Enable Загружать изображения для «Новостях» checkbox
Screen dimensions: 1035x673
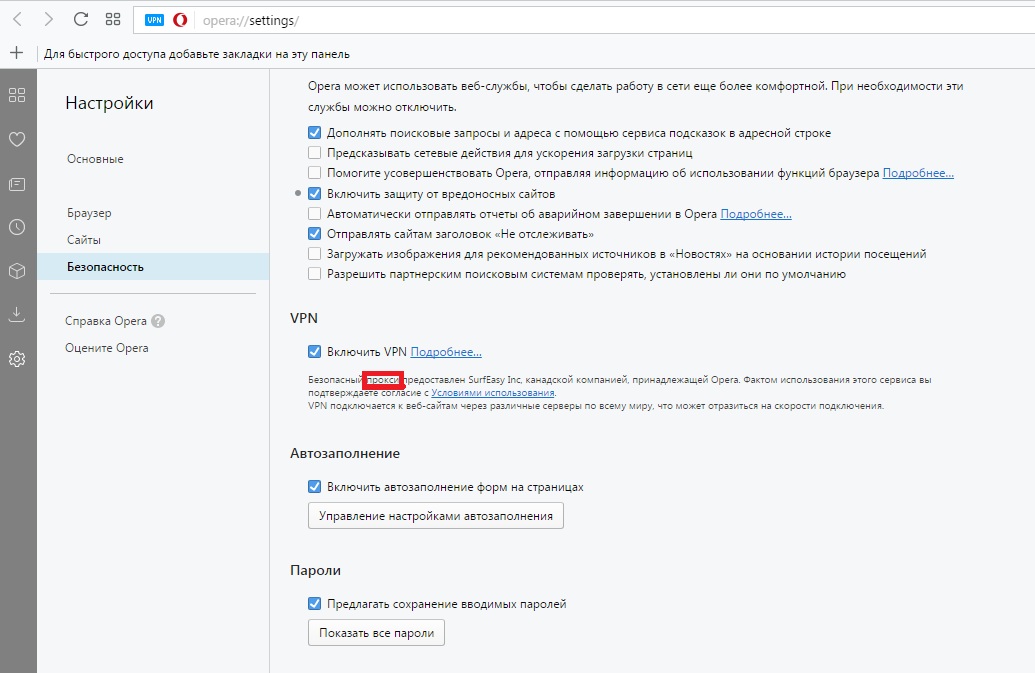tap(315, 254)
